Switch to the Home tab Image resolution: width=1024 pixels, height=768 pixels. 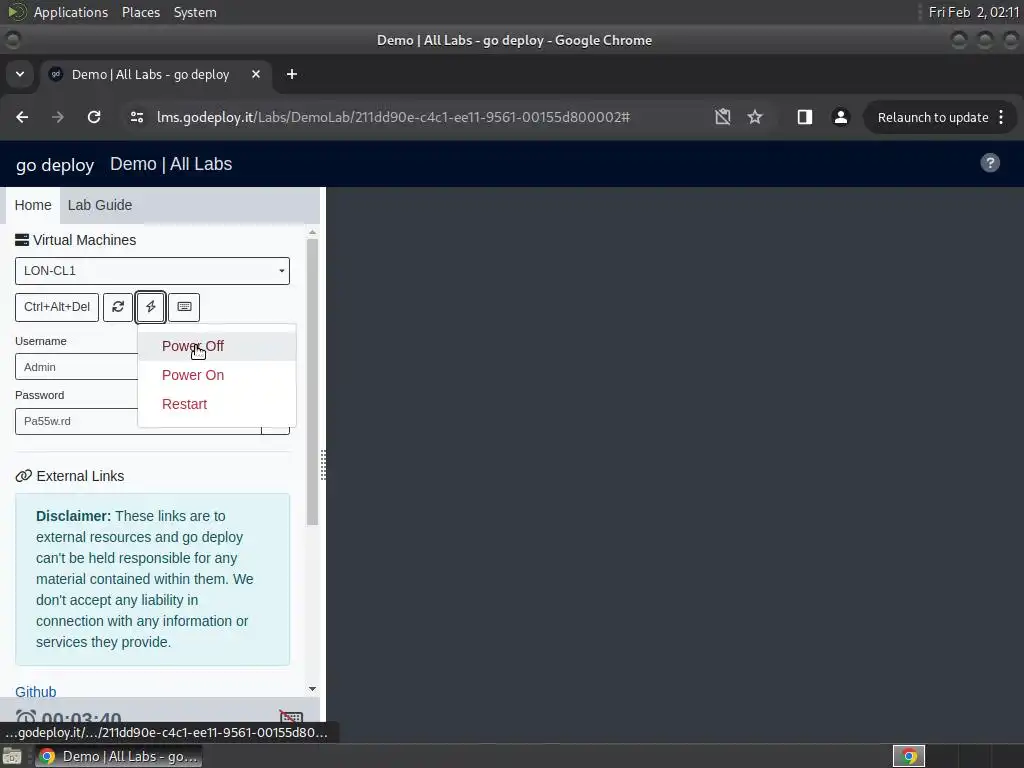(x=33, y=205)
